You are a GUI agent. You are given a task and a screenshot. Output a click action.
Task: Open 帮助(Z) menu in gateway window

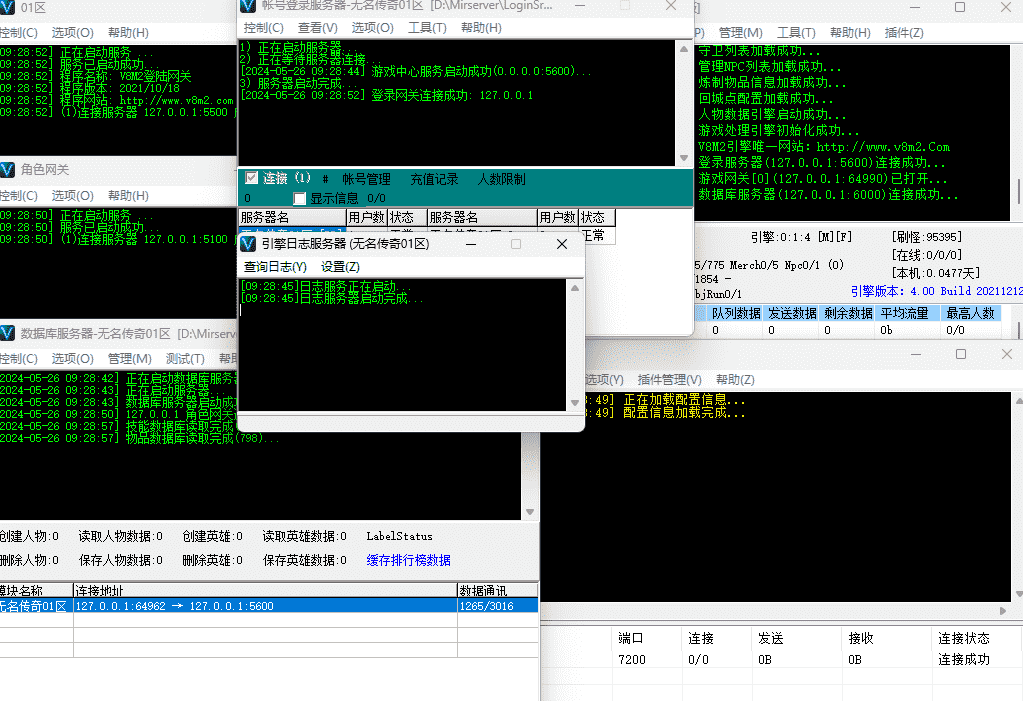click(735, 380)
